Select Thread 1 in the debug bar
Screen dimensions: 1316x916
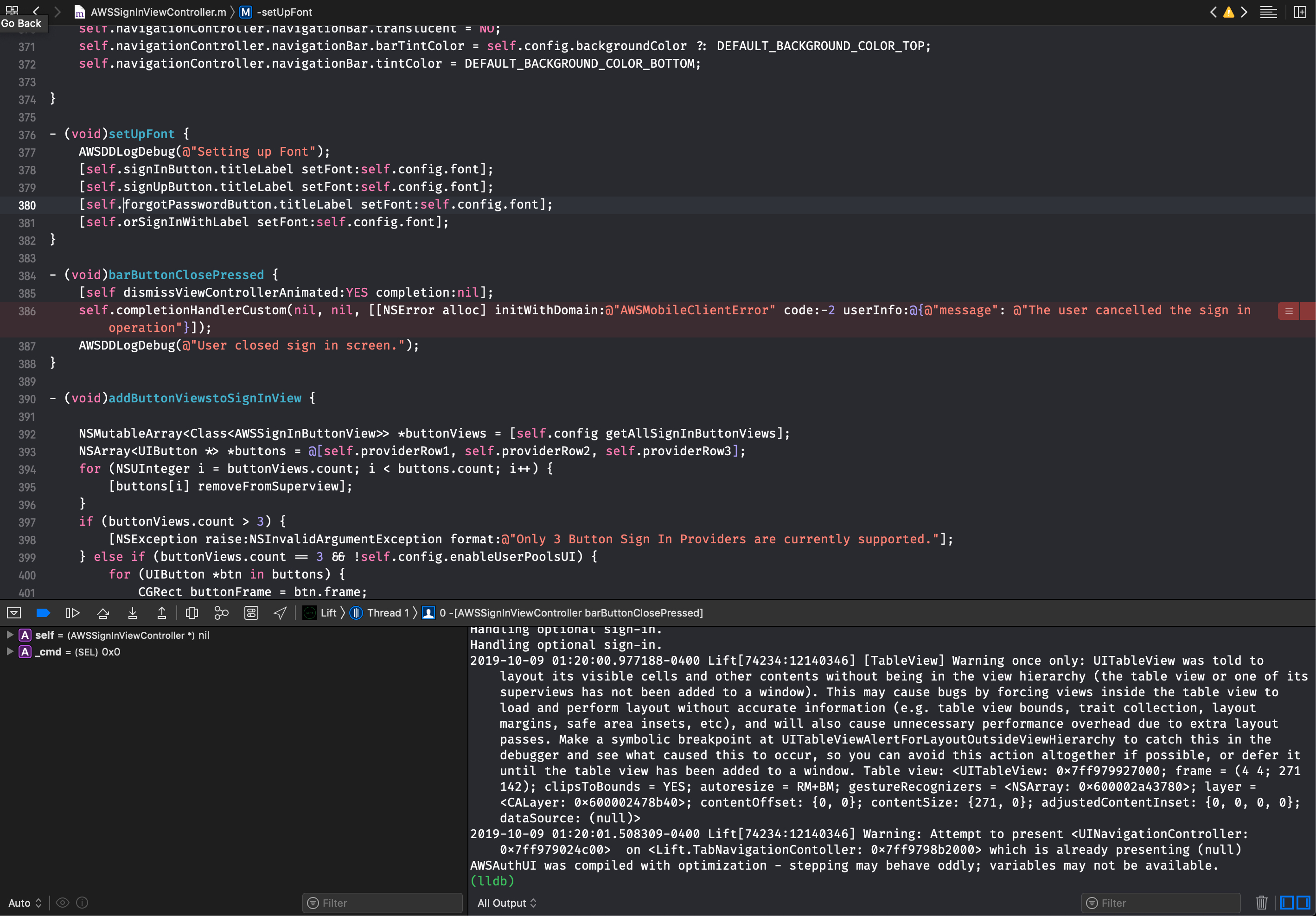click(x=389, y=612)
